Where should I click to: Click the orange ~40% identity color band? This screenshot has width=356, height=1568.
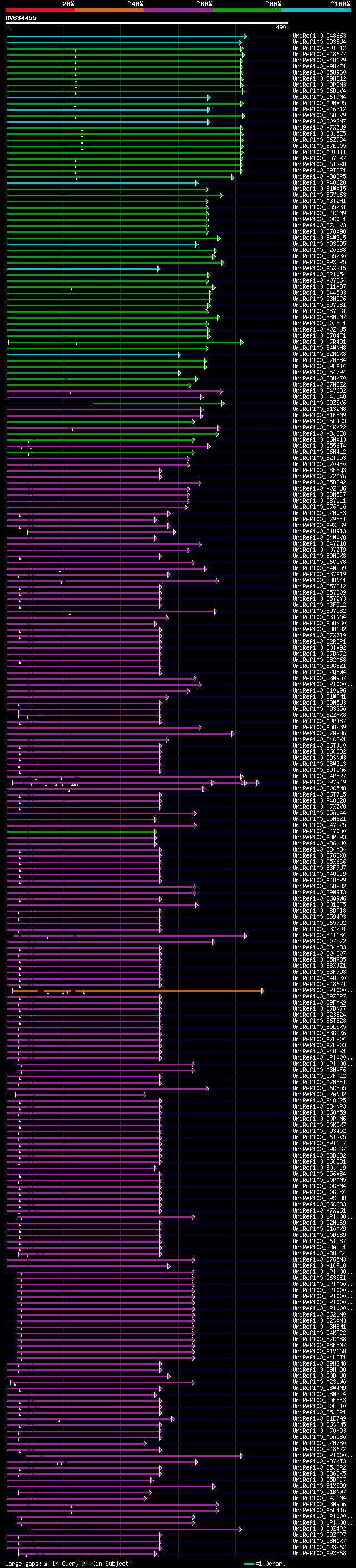coord(109,10)
